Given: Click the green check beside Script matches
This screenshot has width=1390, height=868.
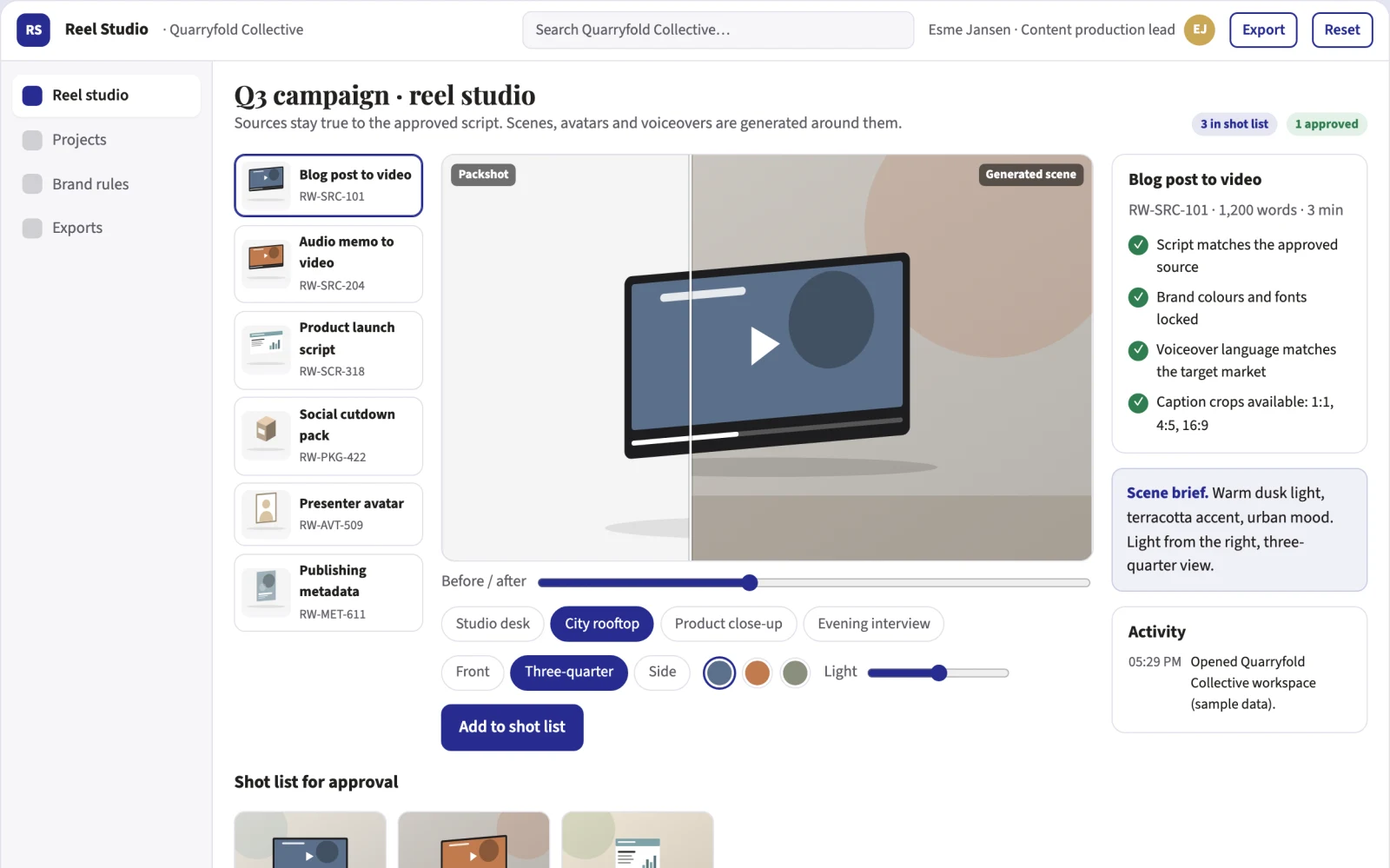Looking at the screenshot, I should pyautogui.click(x=1138, y=245).
